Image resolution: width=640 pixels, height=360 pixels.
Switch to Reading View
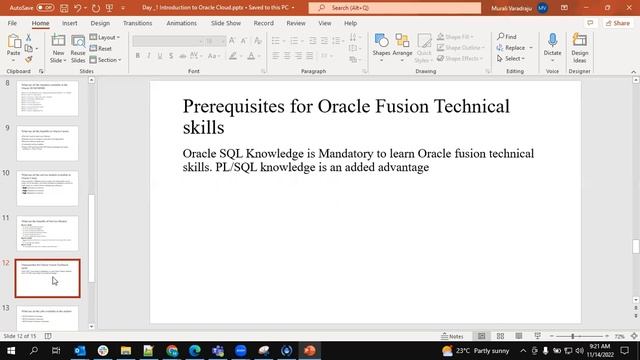(519, 336)
